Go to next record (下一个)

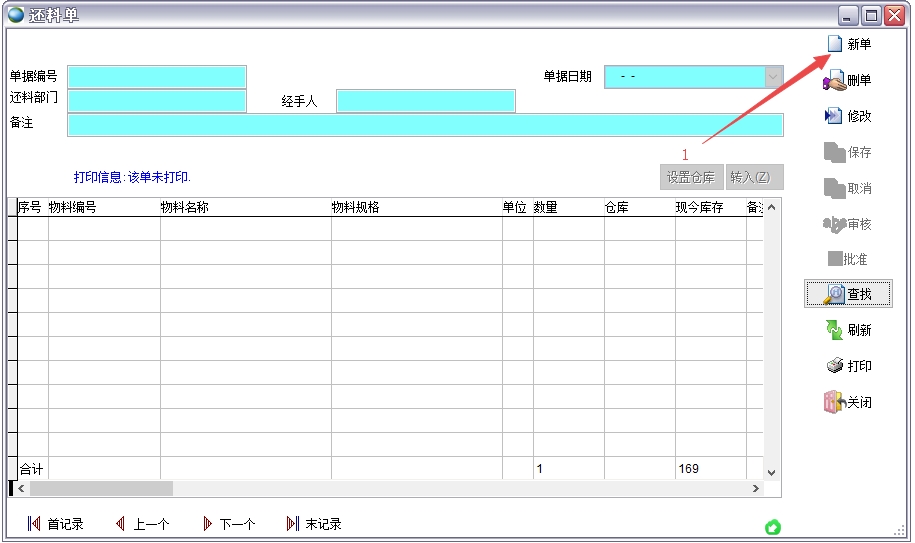(207, 524)
